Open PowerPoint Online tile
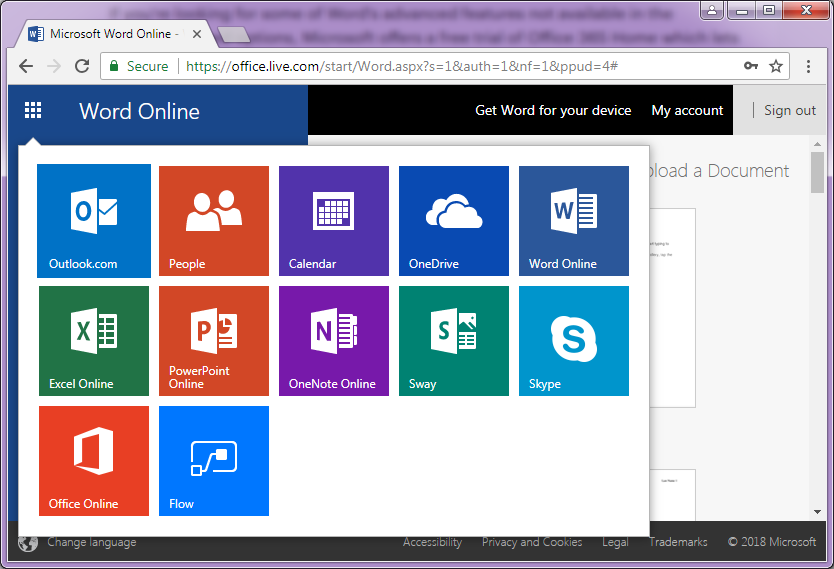834x569 pixels. (x=214, y=341)
